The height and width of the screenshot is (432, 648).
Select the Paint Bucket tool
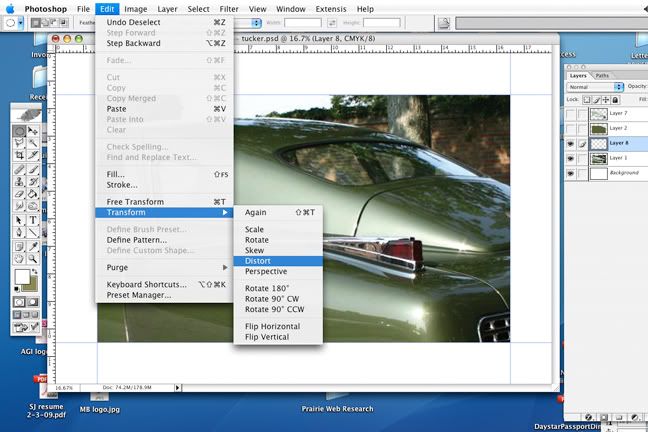tap(33, 193)
